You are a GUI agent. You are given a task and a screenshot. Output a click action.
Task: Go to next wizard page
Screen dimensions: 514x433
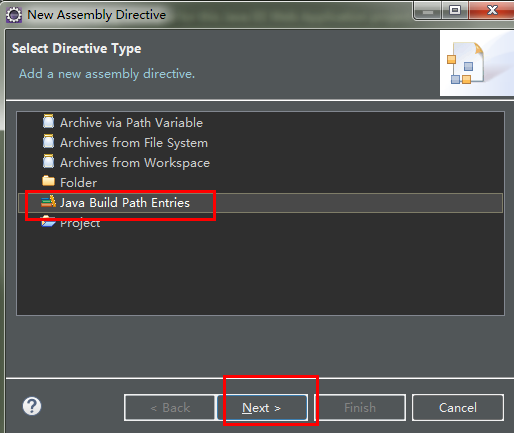pyautogui.click(x=262, y=408)
